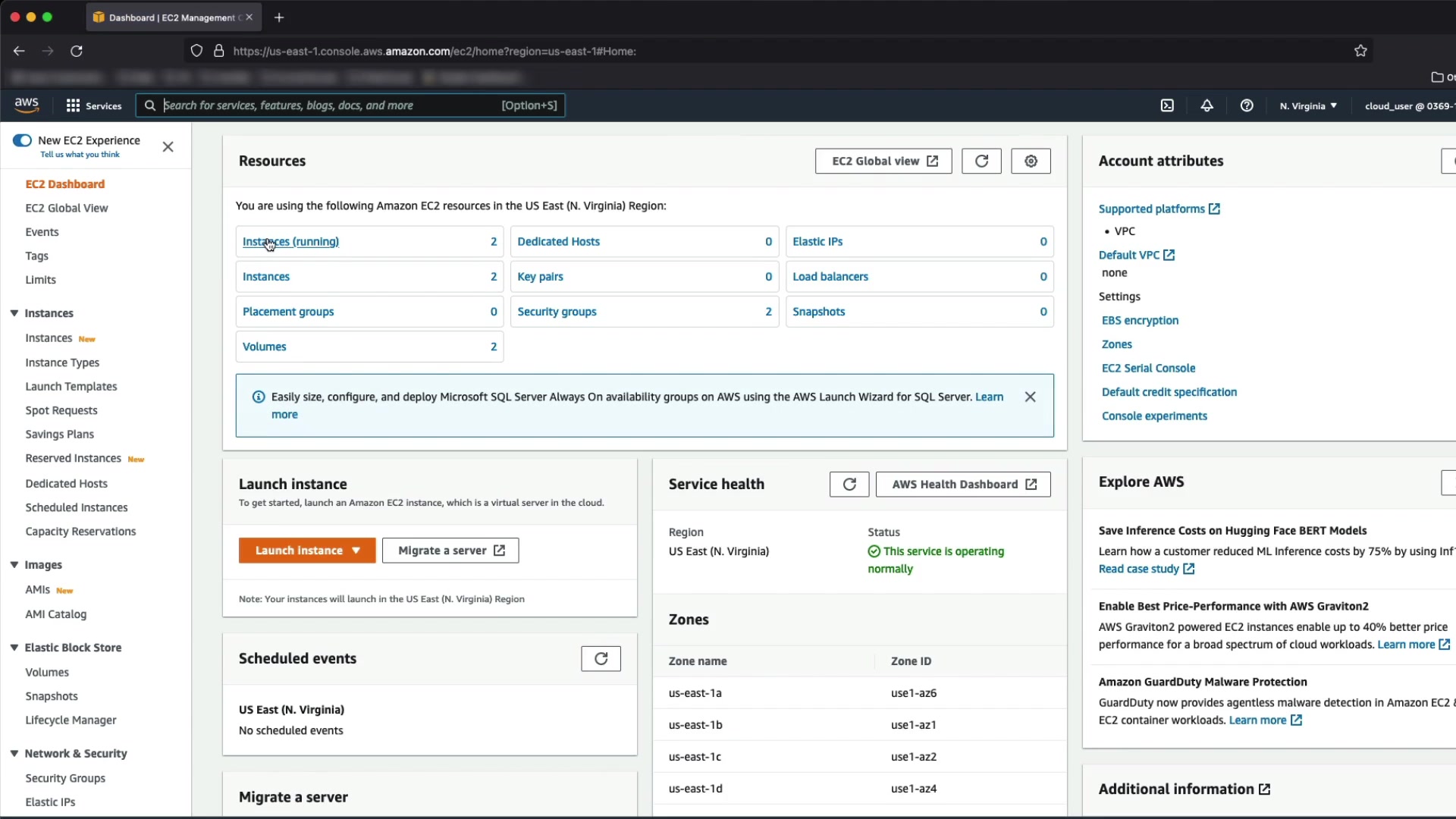
Task: Click the Services grid icon
Action: pos(73,105)
